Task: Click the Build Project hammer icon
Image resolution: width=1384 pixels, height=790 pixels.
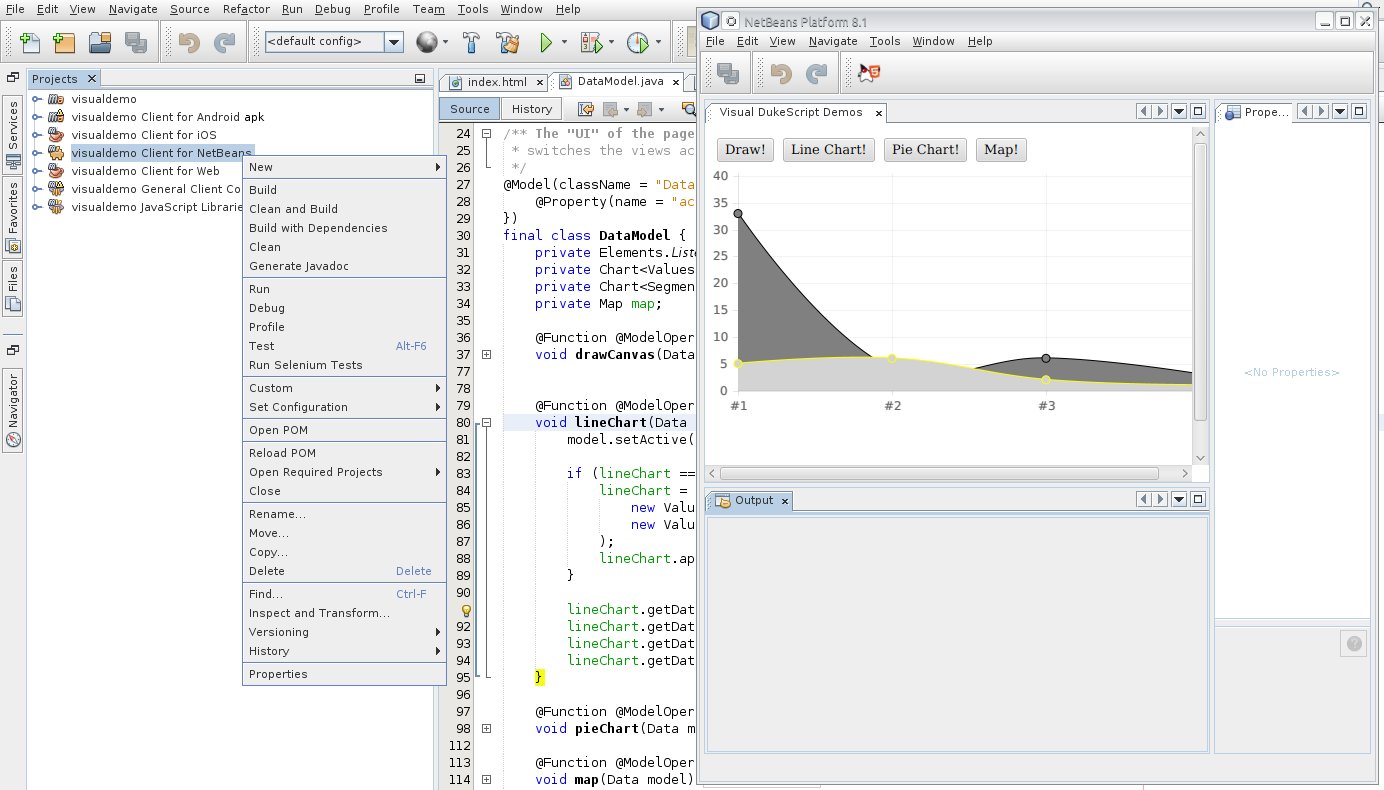Action: 472,42
